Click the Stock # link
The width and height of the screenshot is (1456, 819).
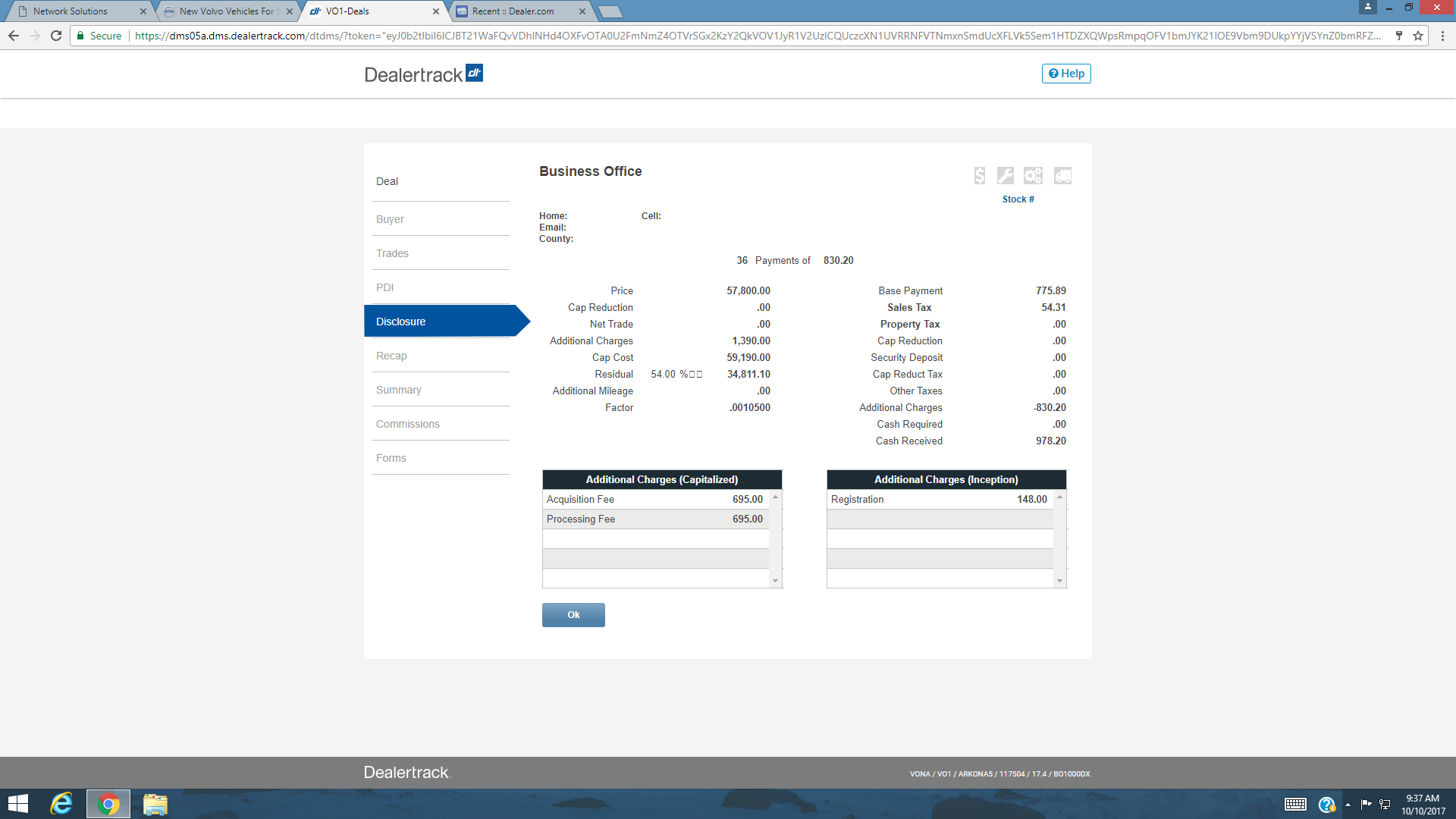tap(1018, 199)
